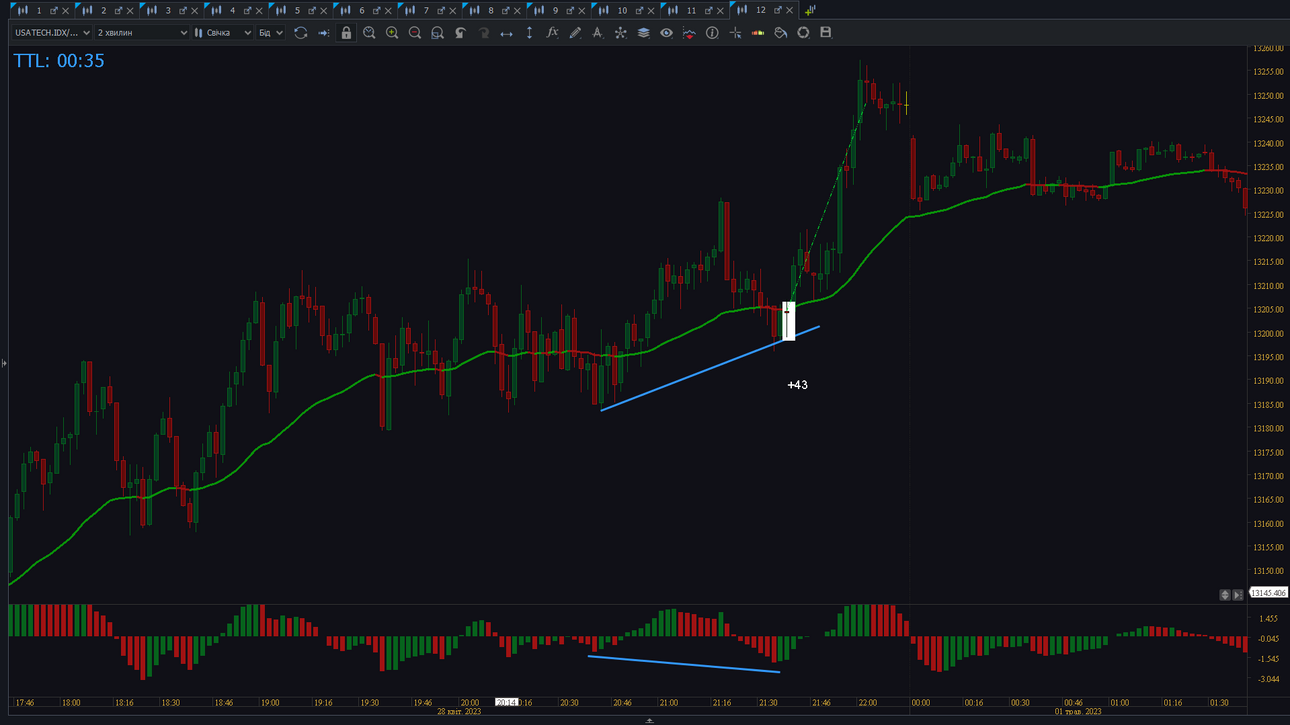Select the blue trendline on price chart
Screen dimensions: 1290x725
click(x=710, y=368)
